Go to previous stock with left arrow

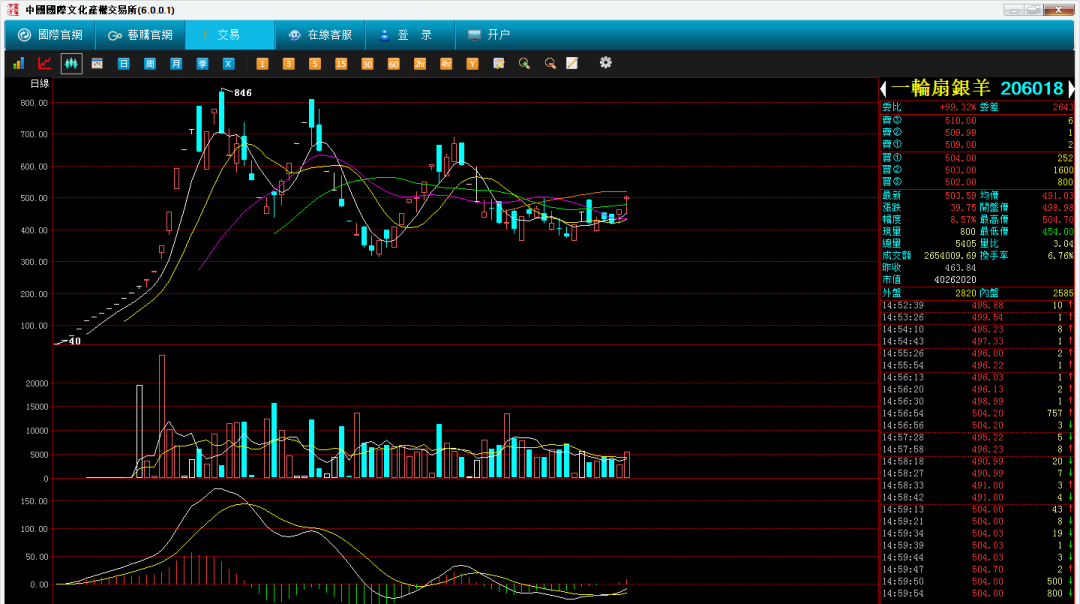tap(884, 88)
